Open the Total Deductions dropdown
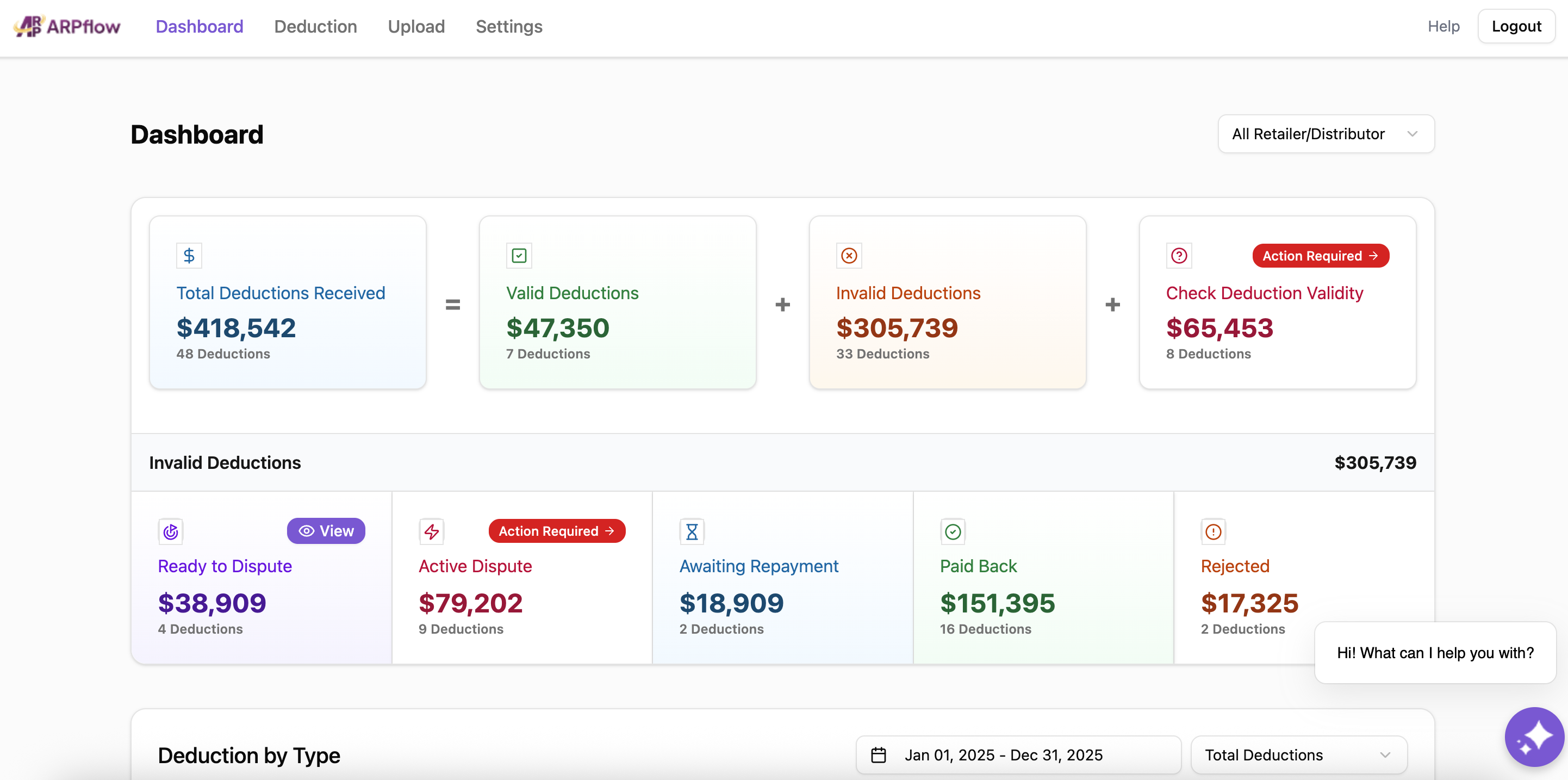 (x=1298, y=754)
